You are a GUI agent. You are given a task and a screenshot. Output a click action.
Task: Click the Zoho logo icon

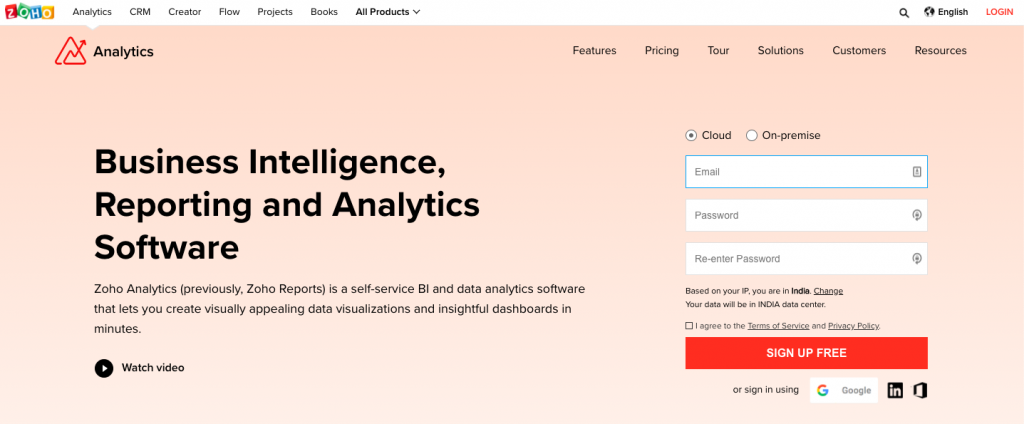tap(29, 12)
